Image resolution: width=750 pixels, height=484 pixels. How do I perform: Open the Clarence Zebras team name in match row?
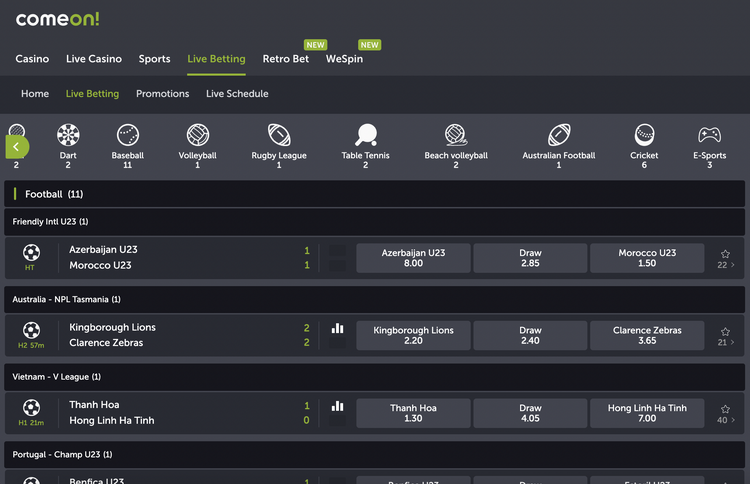106,343
